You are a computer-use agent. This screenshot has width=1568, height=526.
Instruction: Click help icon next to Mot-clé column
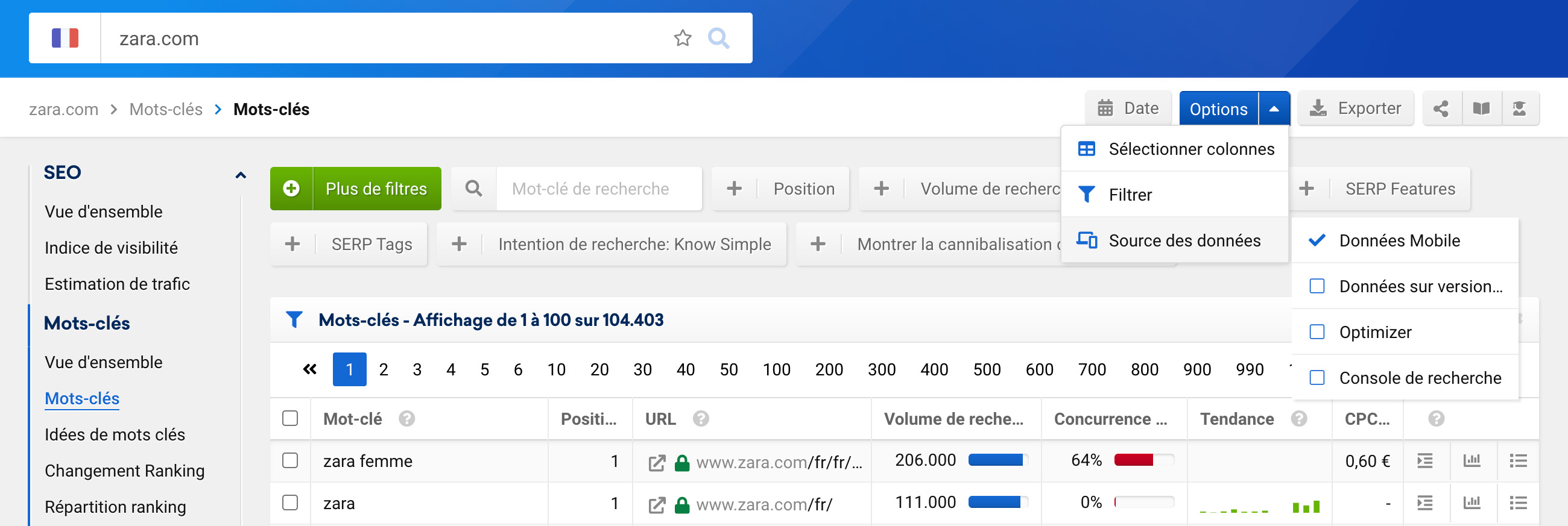(406, 418)
